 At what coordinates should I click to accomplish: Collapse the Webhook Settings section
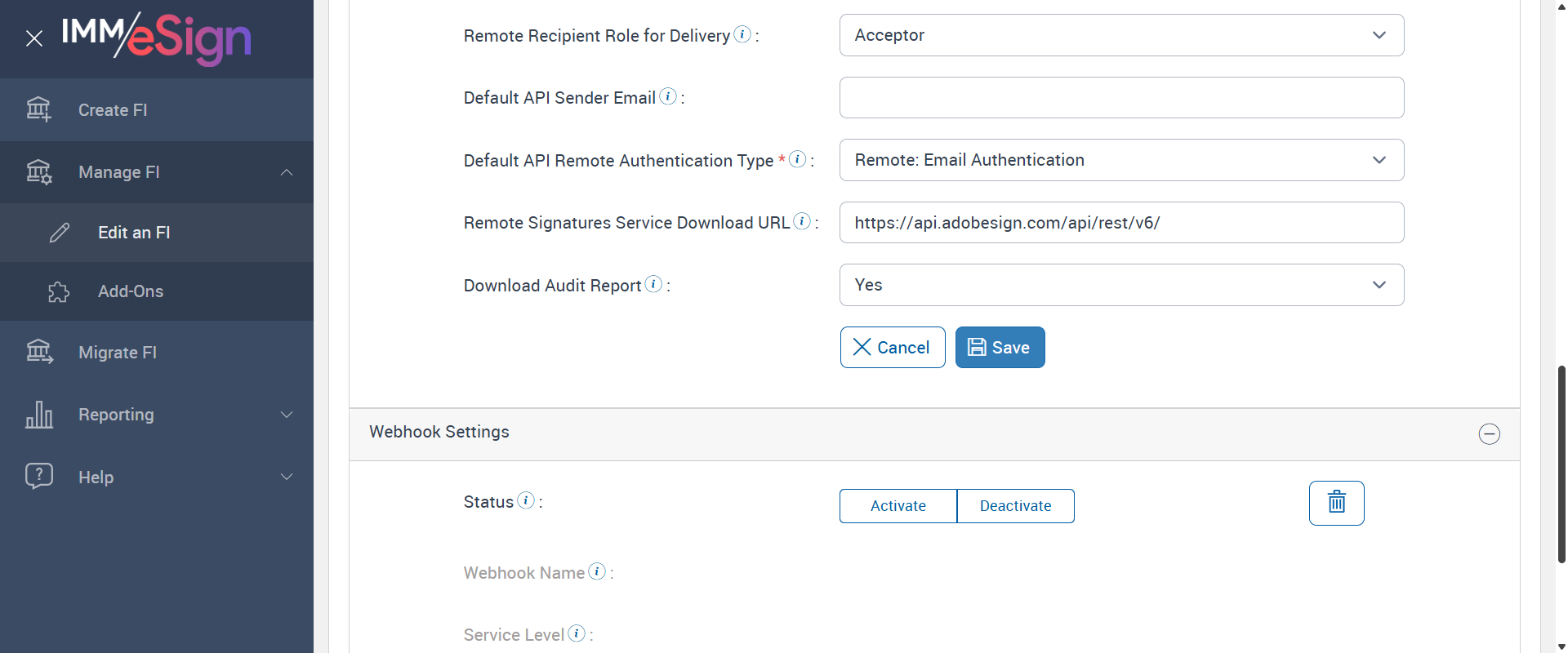point(1489,433)
